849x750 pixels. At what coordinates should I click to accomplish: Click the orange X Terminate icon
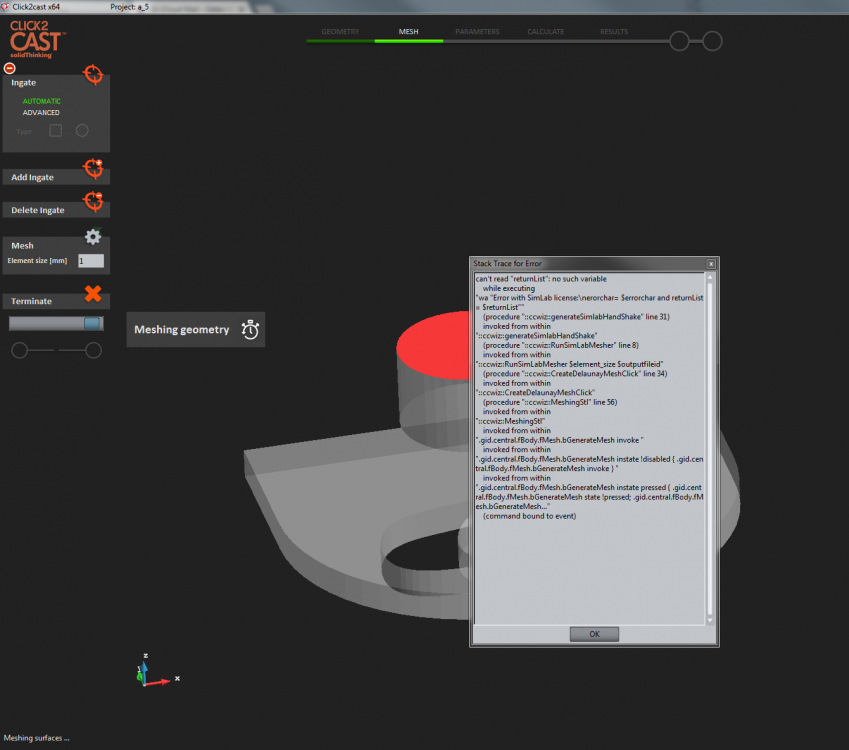(x=93, y=294)
